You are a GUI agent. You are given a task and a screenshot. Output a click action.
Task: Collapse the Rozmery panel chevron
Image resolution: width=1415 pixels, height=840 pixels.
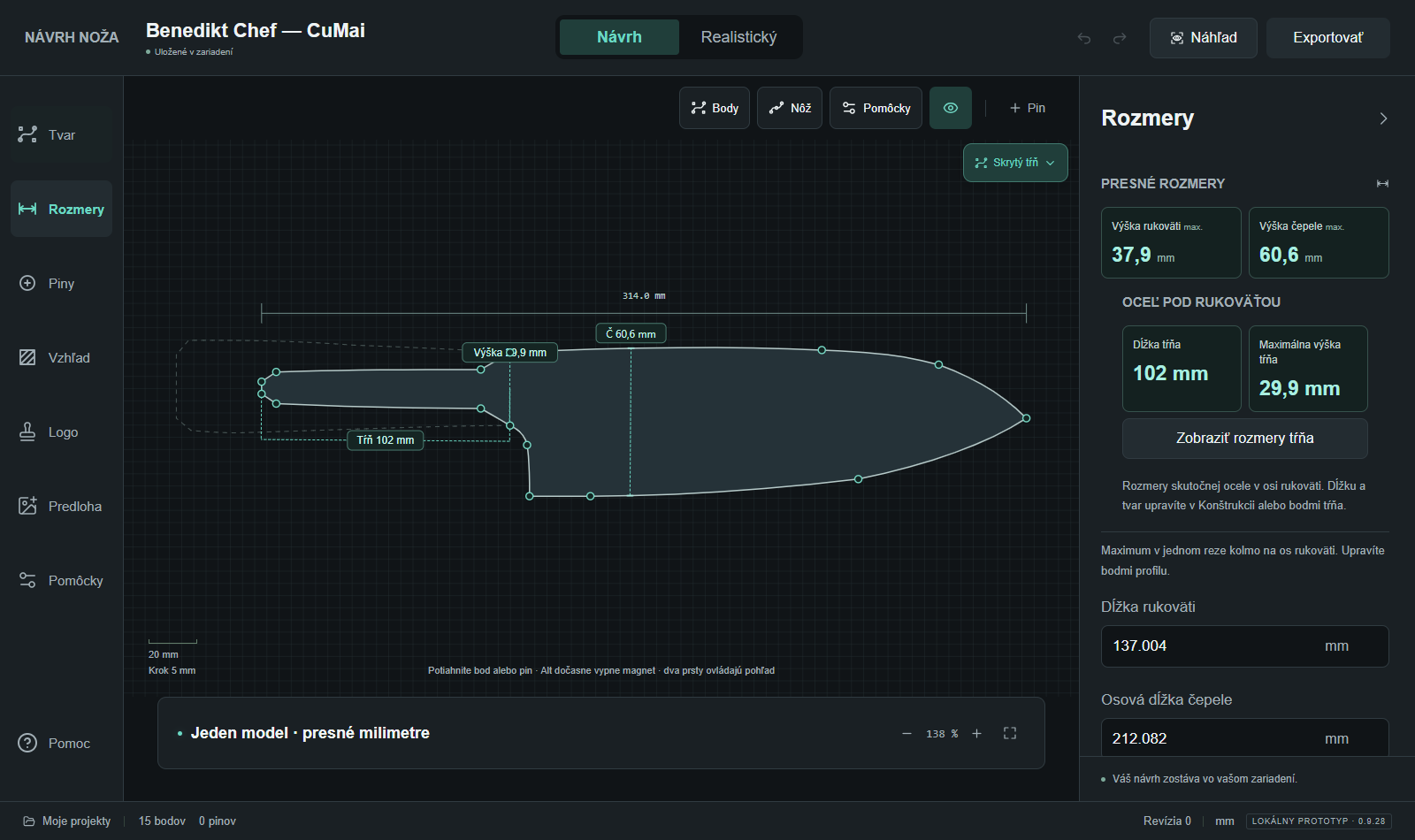[x=1383, y=118]
